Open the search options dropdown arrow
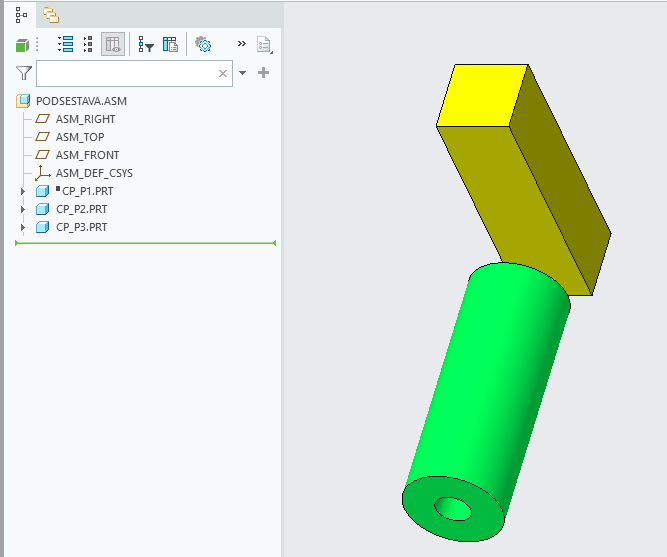The height and width of the screenshot is (557, 667). (x=242, y=73)
